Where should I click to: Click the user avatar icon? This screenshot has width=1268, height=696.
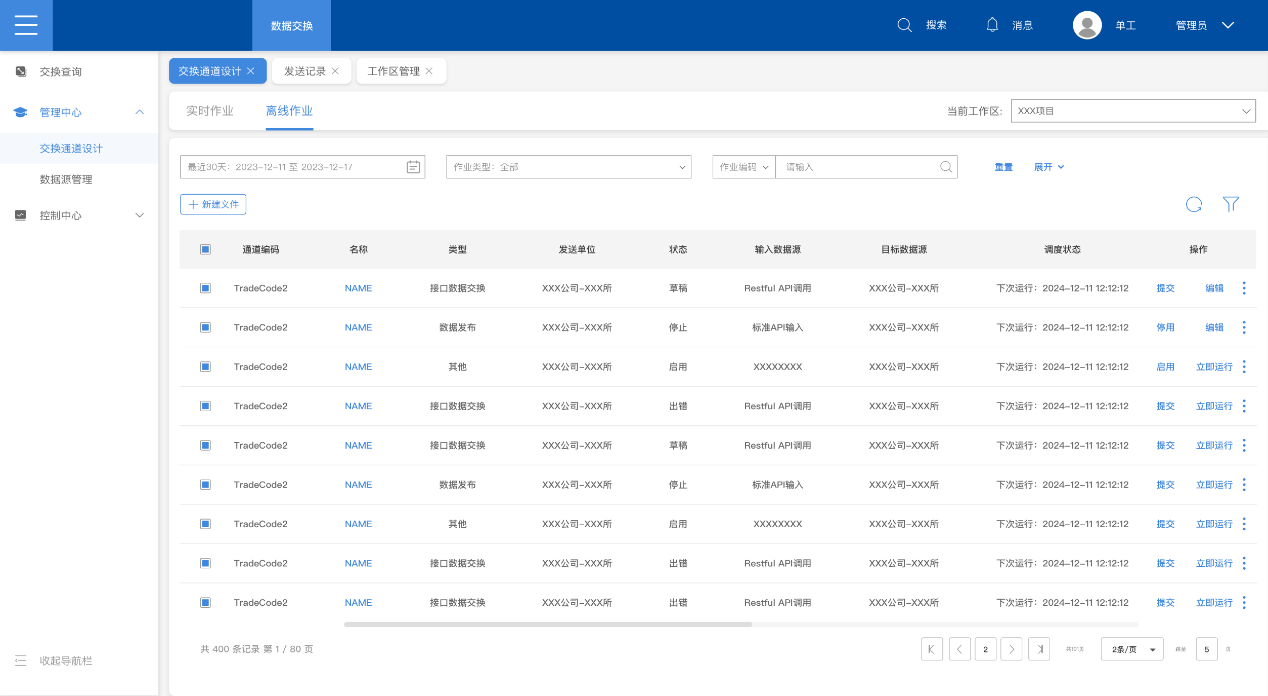coord(1087,25)
